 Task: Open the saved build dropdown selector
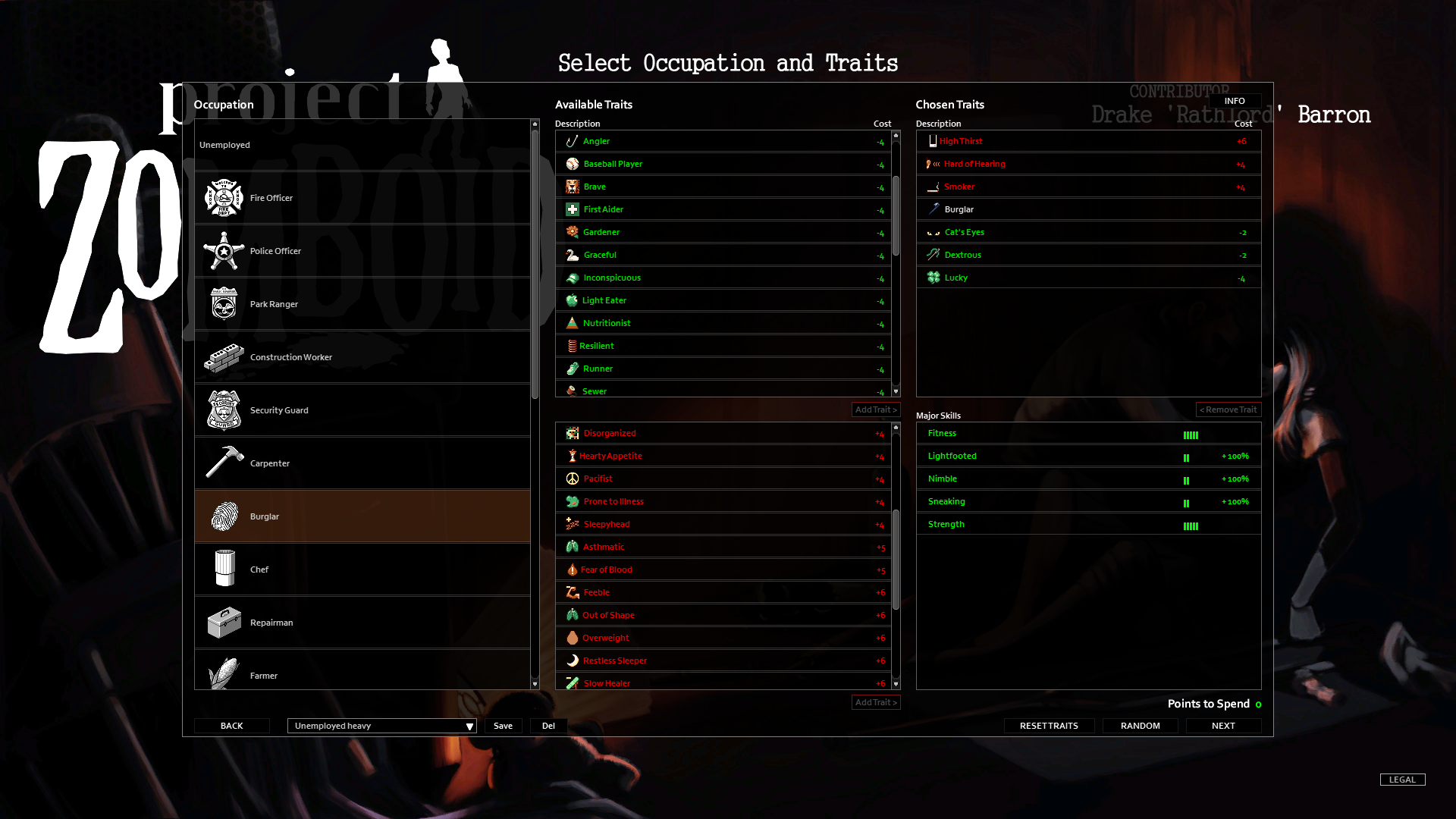pyautogui.click(x=381, y=725)
